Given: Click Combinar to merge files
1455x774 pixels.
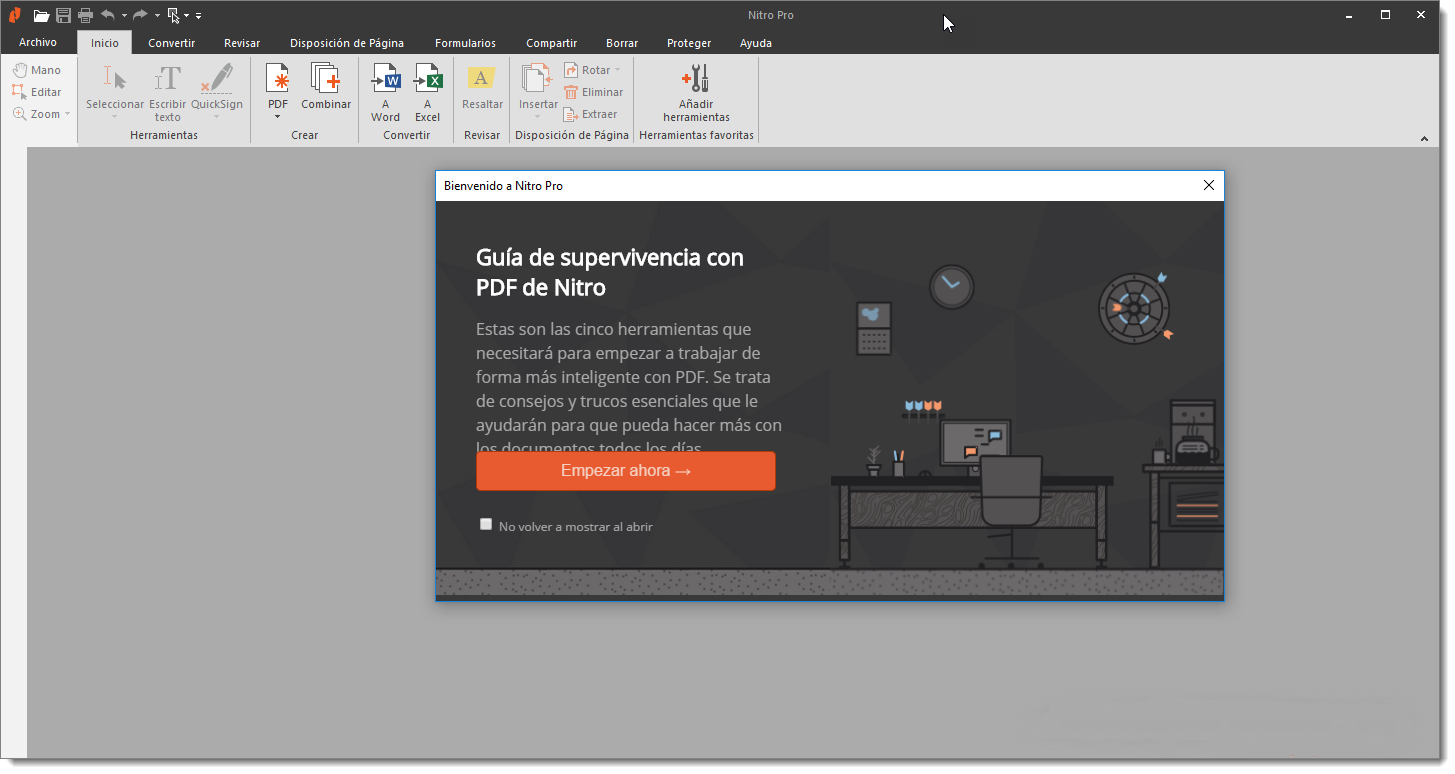Looking at the screenshot, I should 326,86.
